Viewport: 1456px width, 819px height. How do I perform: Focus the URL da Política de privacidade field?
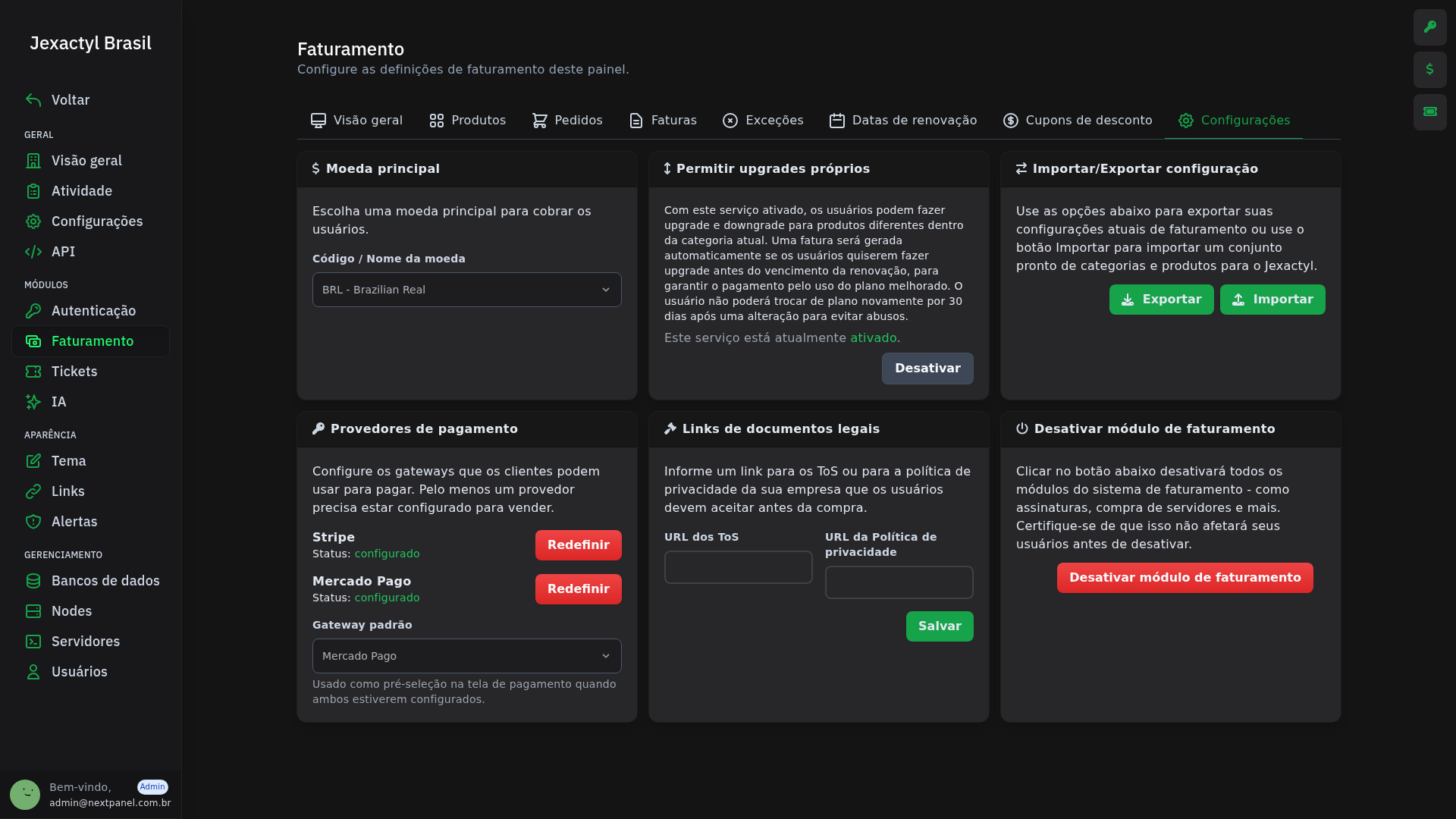[899, 582]
